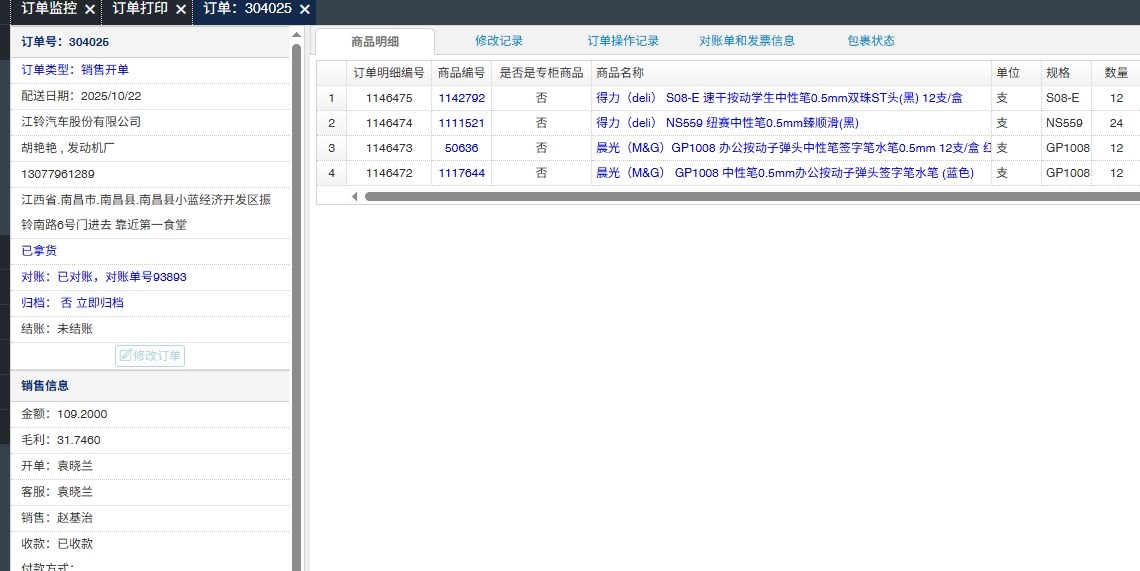Open product number 1142792 link
Screen dimensions: 1140x571
point(461,98)
